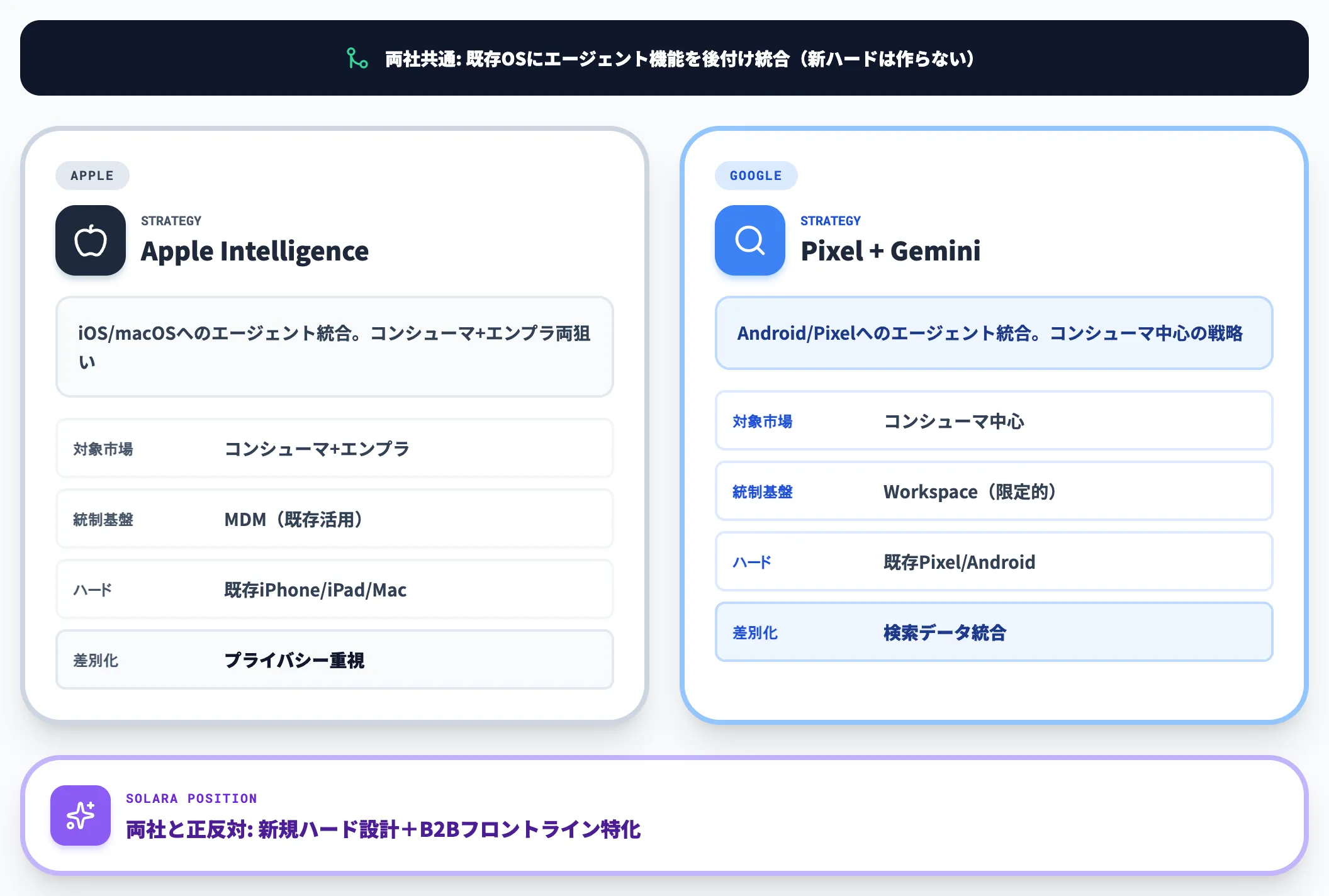
Task: Click the 既存iPhone/iPad/Mac value
Action: [x=315, y=590]
